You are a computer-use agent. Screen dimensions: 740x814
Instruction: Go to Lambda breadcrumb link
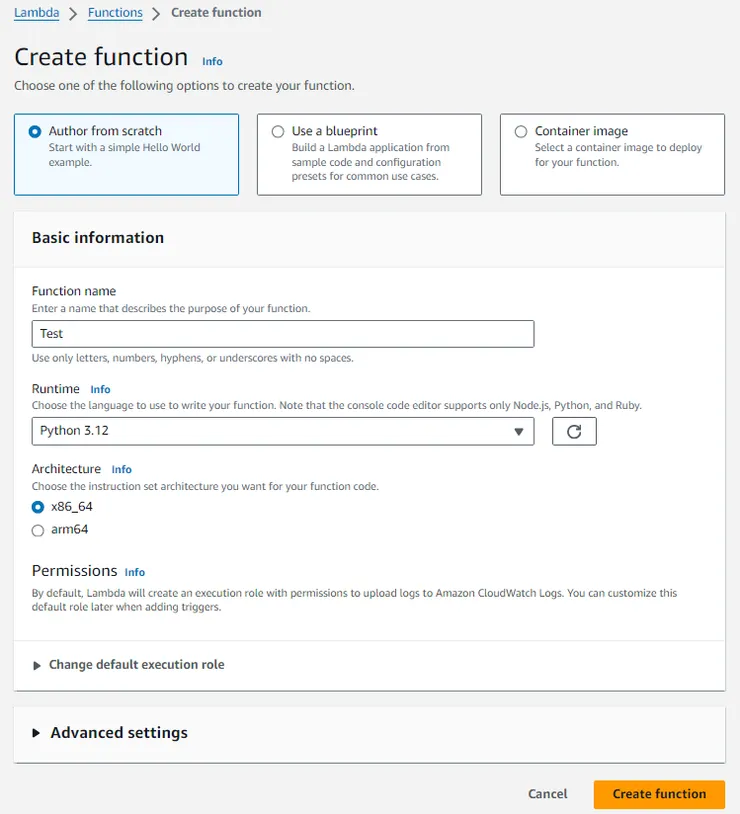(36, 13)
